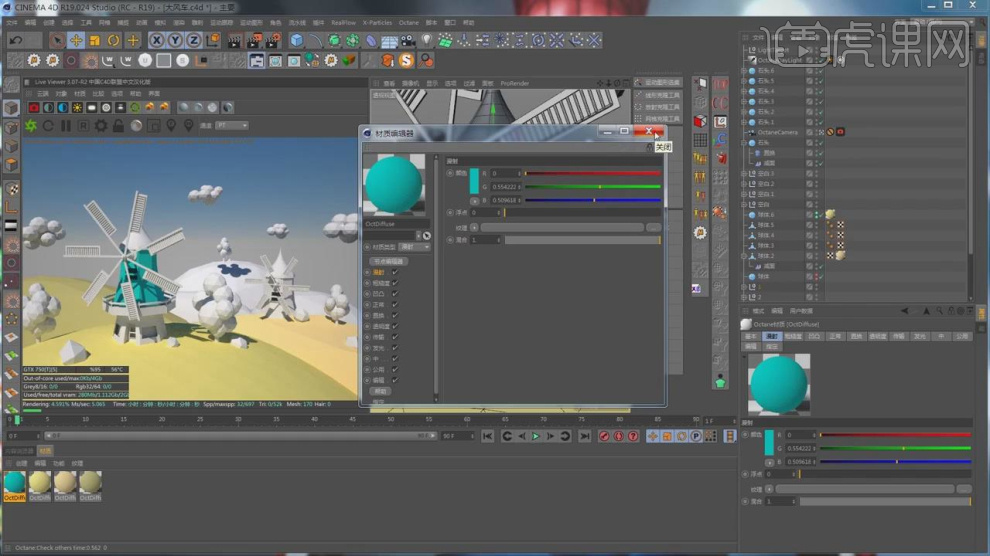990x556 pixels.
Task: Click the node editor button in material editor
Action: [388, 261]
